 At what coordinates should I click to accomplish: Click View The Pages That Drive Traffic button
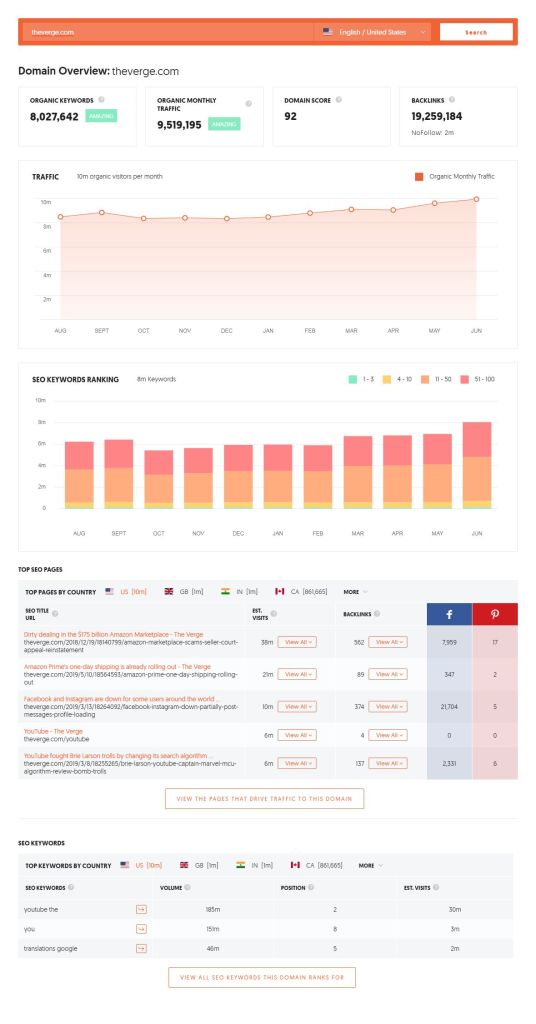[x=264, y=799]
